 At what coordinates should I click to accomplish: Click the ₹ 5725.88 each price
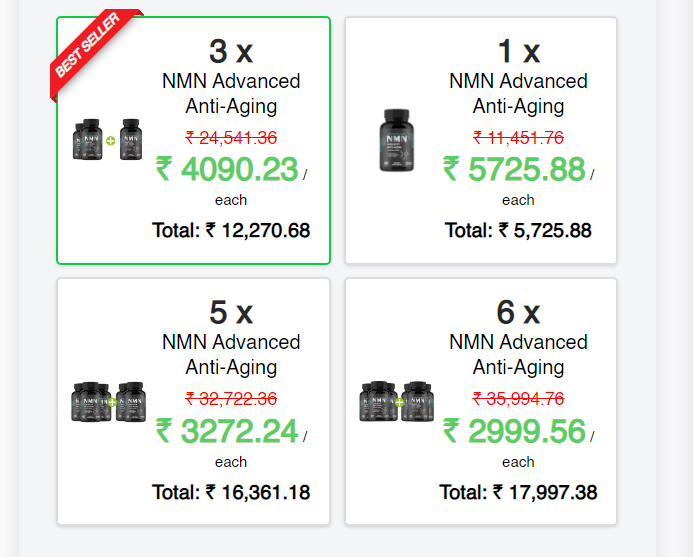[x=514, y=169]
